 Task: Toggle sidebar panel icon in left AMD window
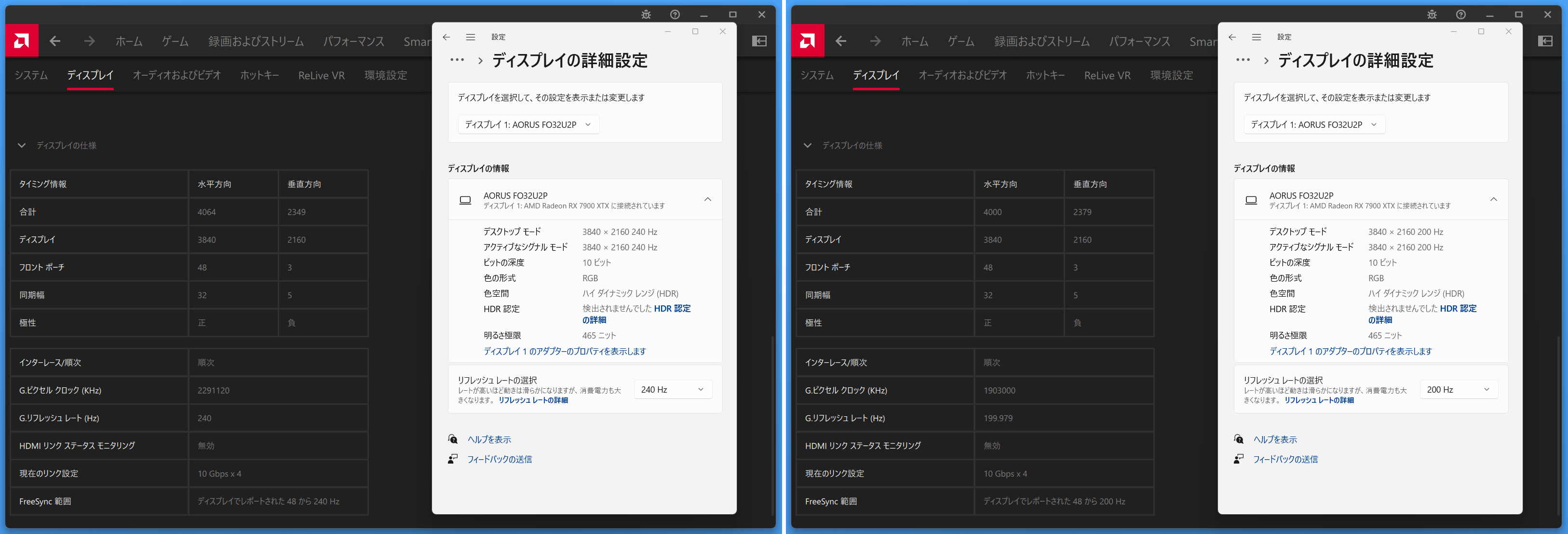(759, 41)
